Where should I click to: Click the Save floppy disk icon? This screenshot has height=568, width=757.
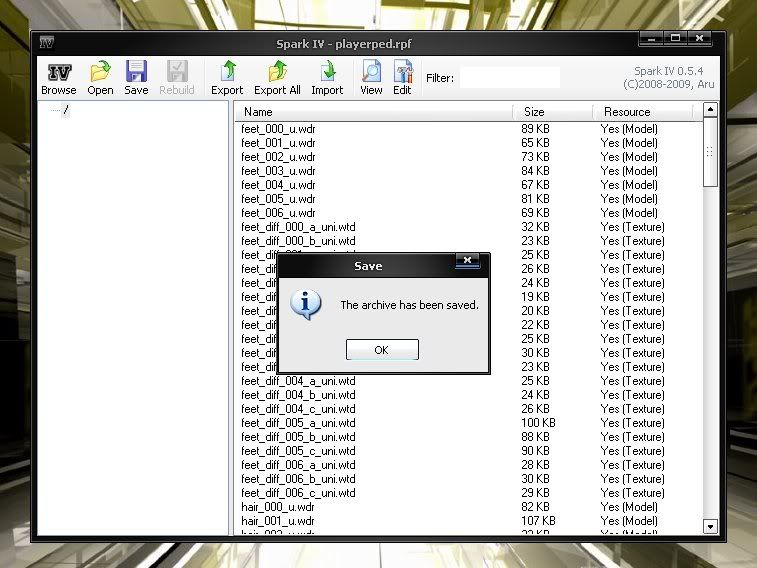(x=136, y=78)
